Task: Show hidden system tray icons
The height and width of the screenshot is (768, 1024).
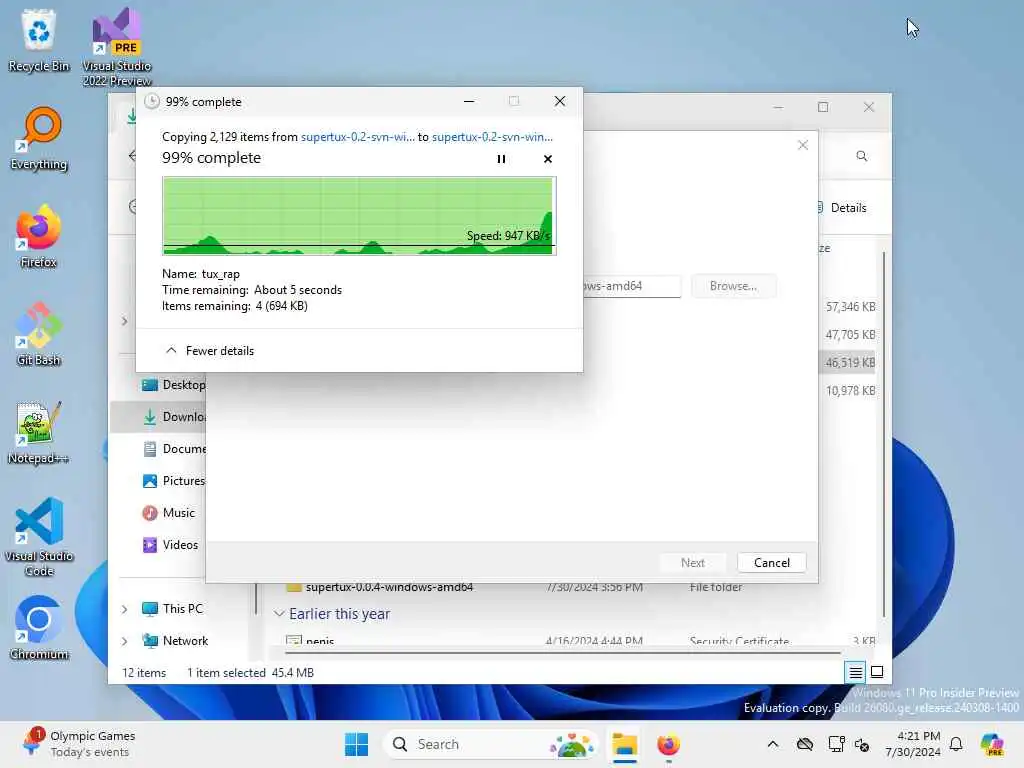Action: (x=773, y=744)
